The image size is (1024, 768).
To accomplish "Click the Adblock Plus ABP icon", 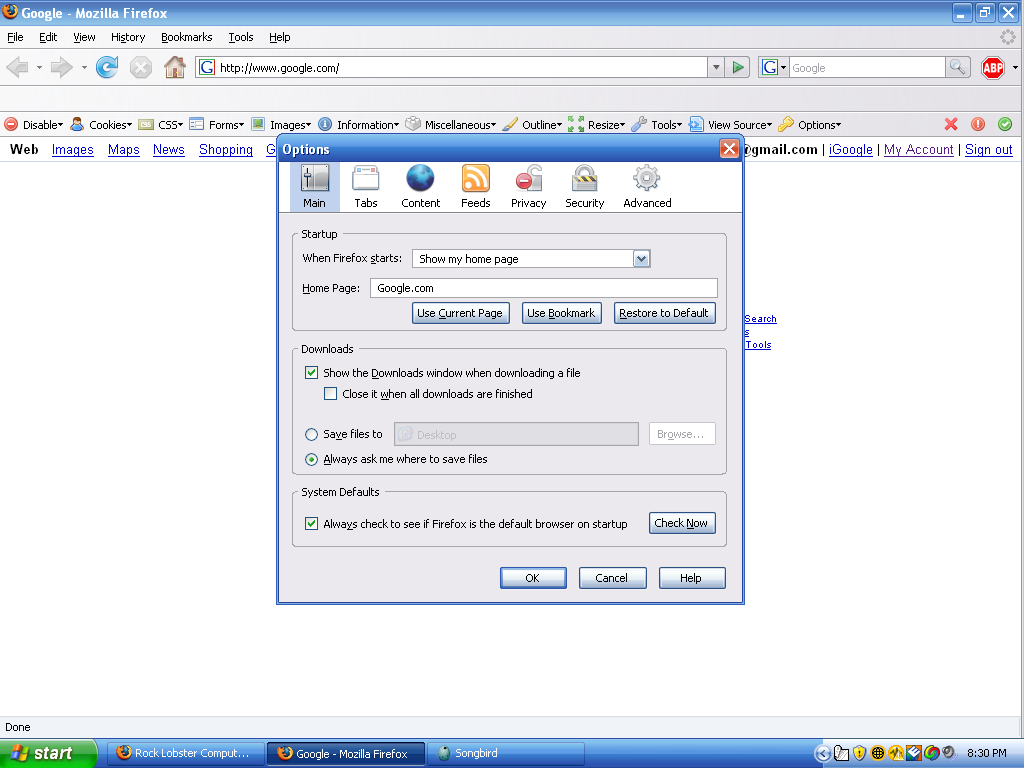I will coord(993,67).
